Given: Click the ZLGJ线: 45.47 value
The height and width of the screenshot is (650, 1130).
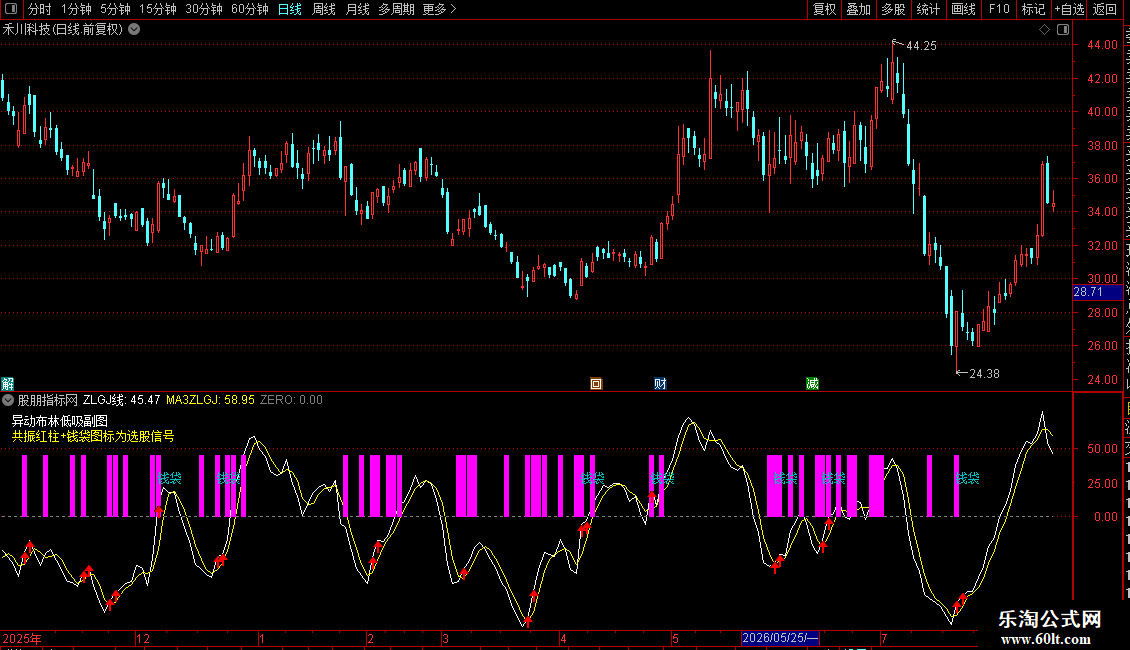Looking at the screenshot, I should (122, 400).
